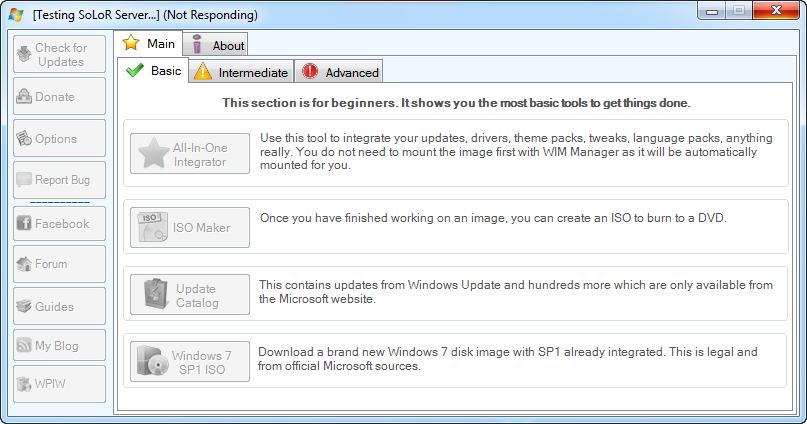Viewport: 807px width, 424px height.
Task: Open the Guides label in sidebar
Action: [54, 307]
